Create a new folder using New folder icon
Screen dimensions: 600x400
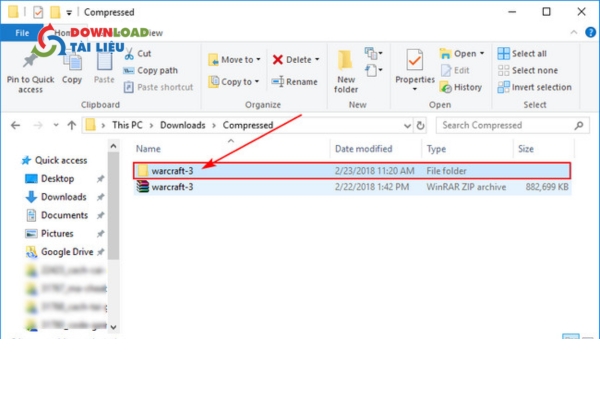coord(346,61)
